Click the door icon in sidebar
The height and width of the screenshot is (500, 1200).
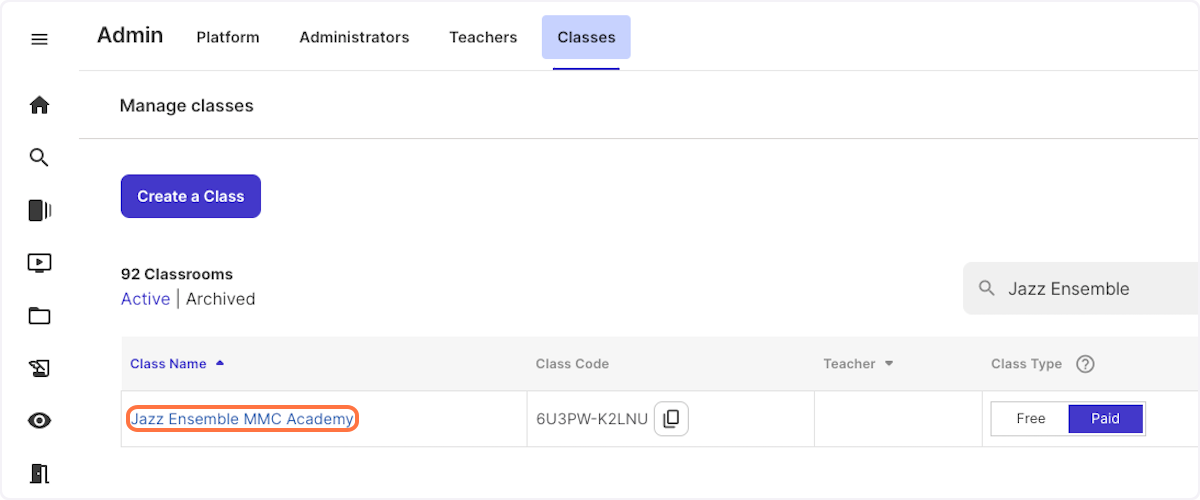39,473
